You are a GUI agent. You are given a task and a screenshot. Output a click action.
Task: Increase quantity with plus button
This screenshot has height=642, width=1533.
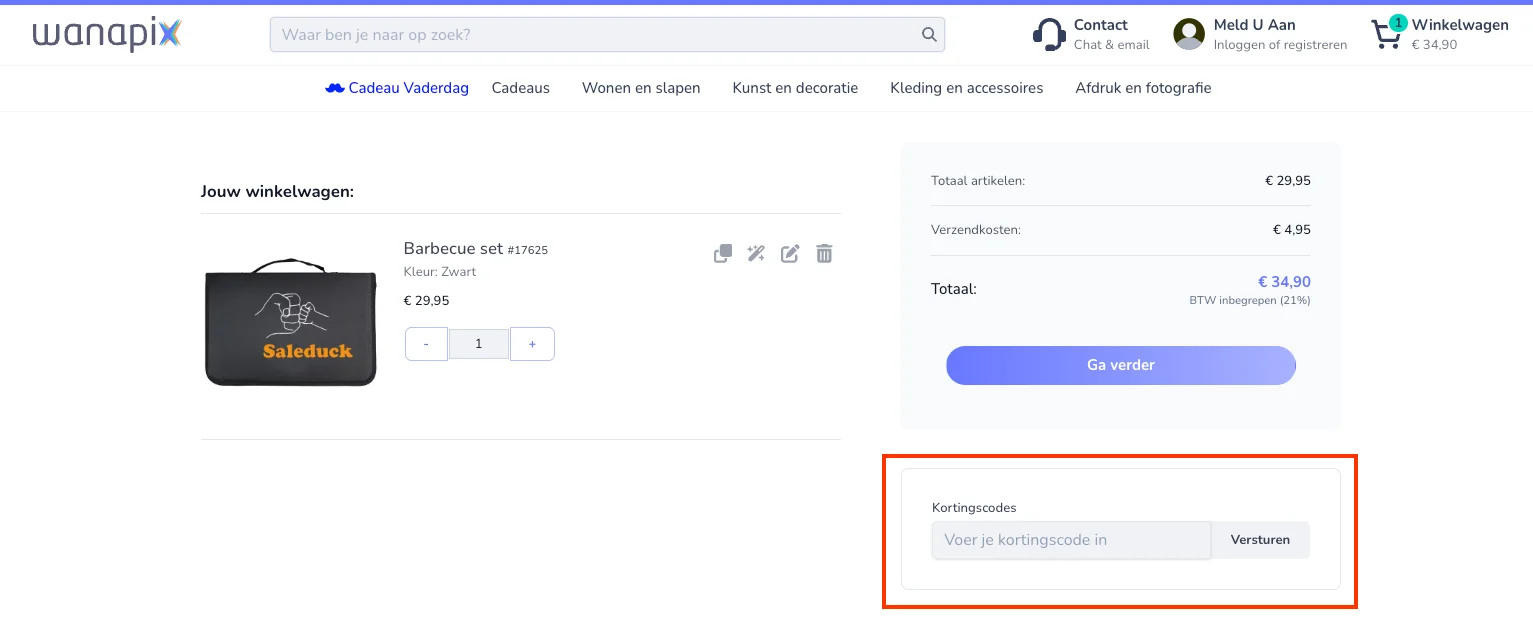532,344
